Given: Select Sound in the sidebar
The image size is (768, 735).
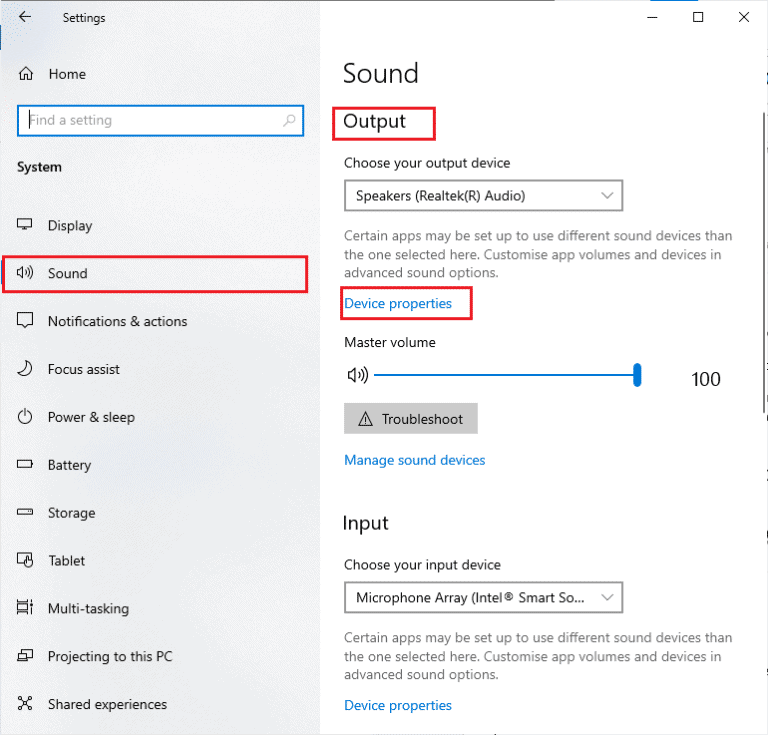Looking at the screenshot, I should (x=68, y=273).
